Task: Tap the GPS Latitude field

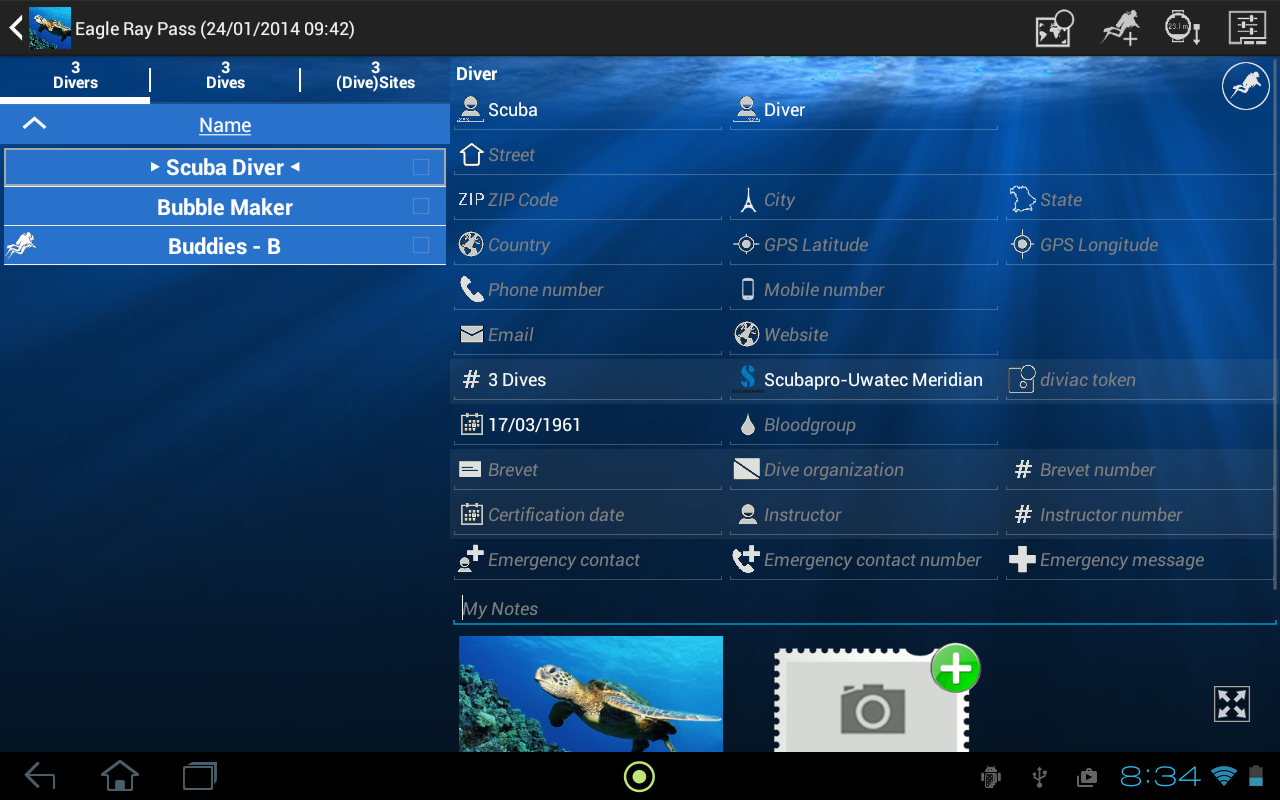Action: click(864, 245)
